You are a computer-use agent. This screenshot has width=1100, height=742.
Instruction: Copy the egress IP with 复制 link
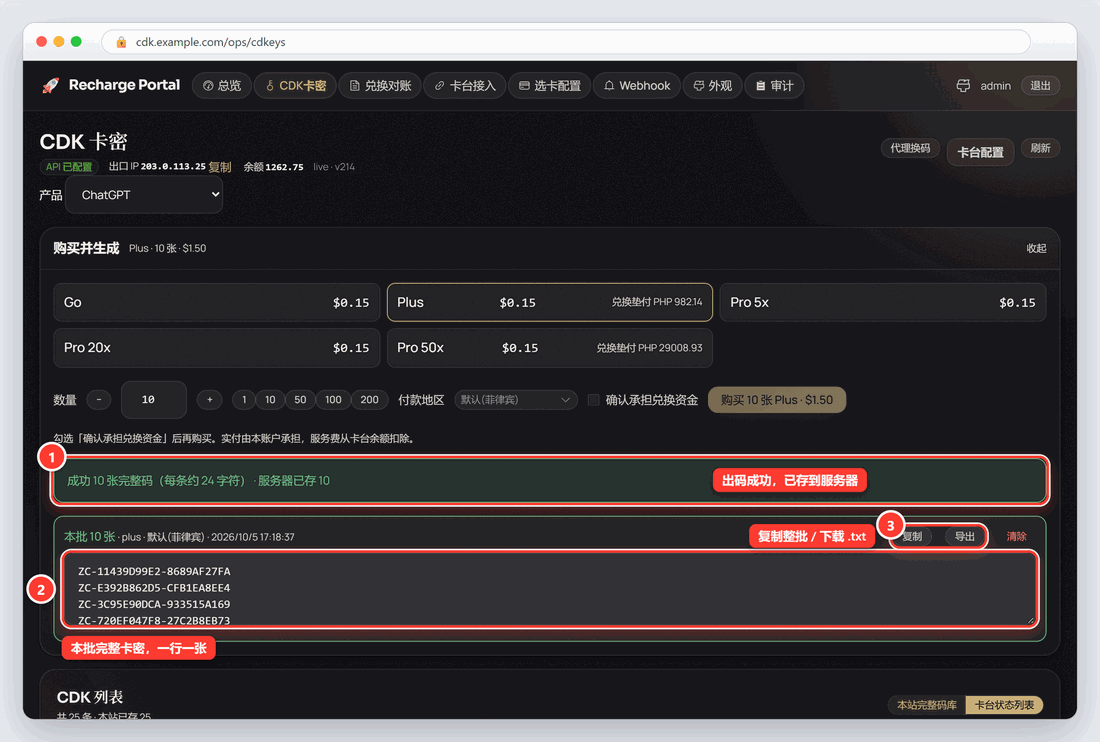click(220, 167)
